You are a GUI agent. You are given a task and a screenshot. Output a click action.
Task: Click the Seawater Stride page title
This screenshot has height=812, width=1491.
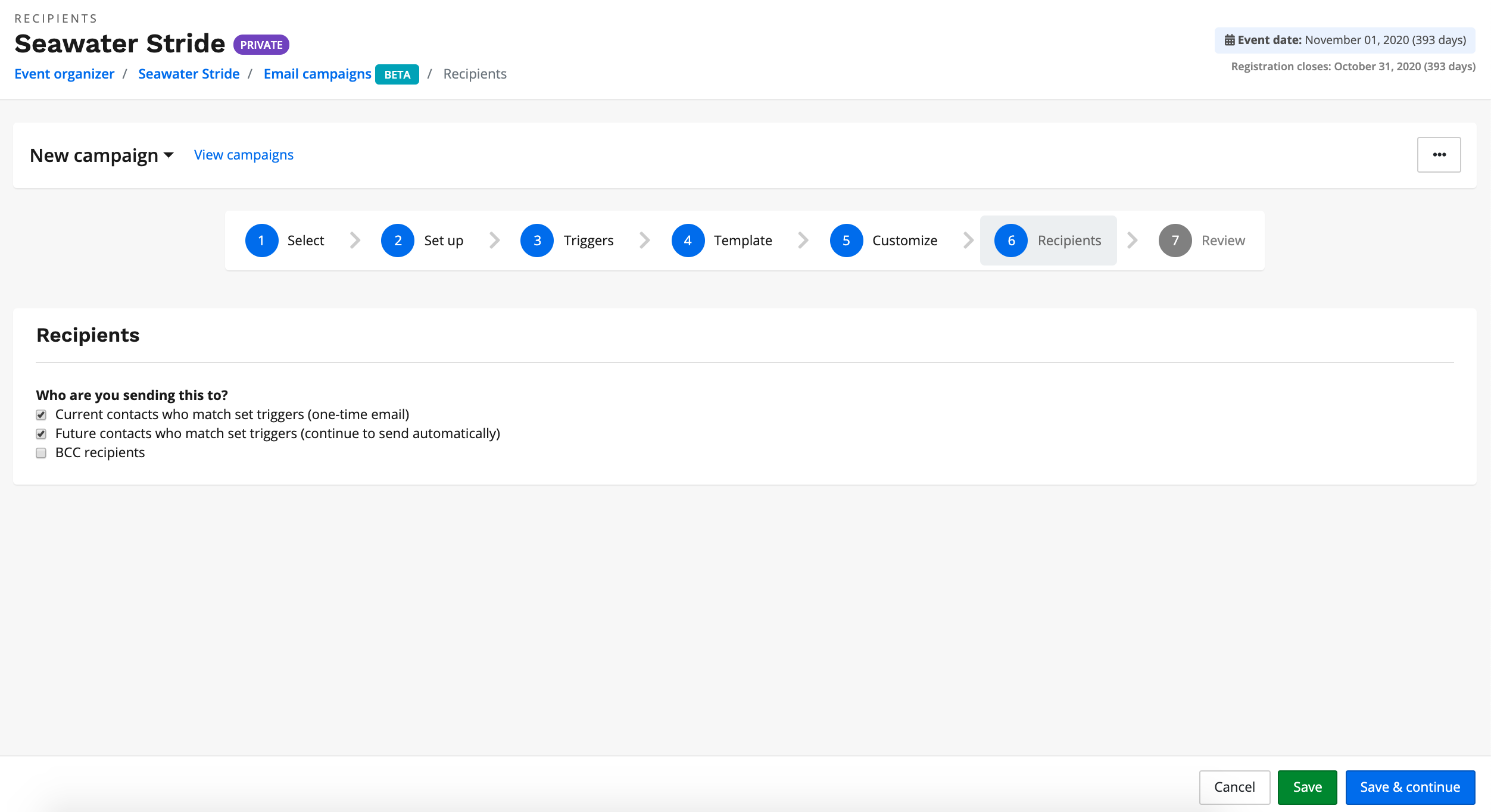[x=120, y=43]
